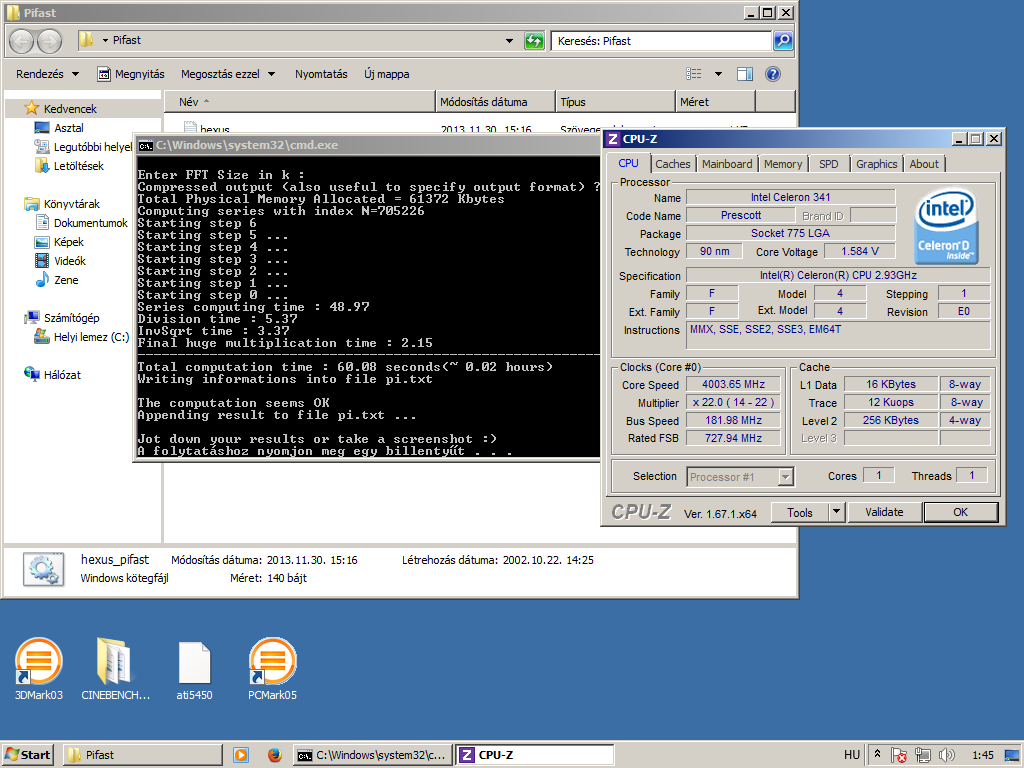Click cmd.exe title bar icon
This screenshot has height=768, width=1024.
146,145
